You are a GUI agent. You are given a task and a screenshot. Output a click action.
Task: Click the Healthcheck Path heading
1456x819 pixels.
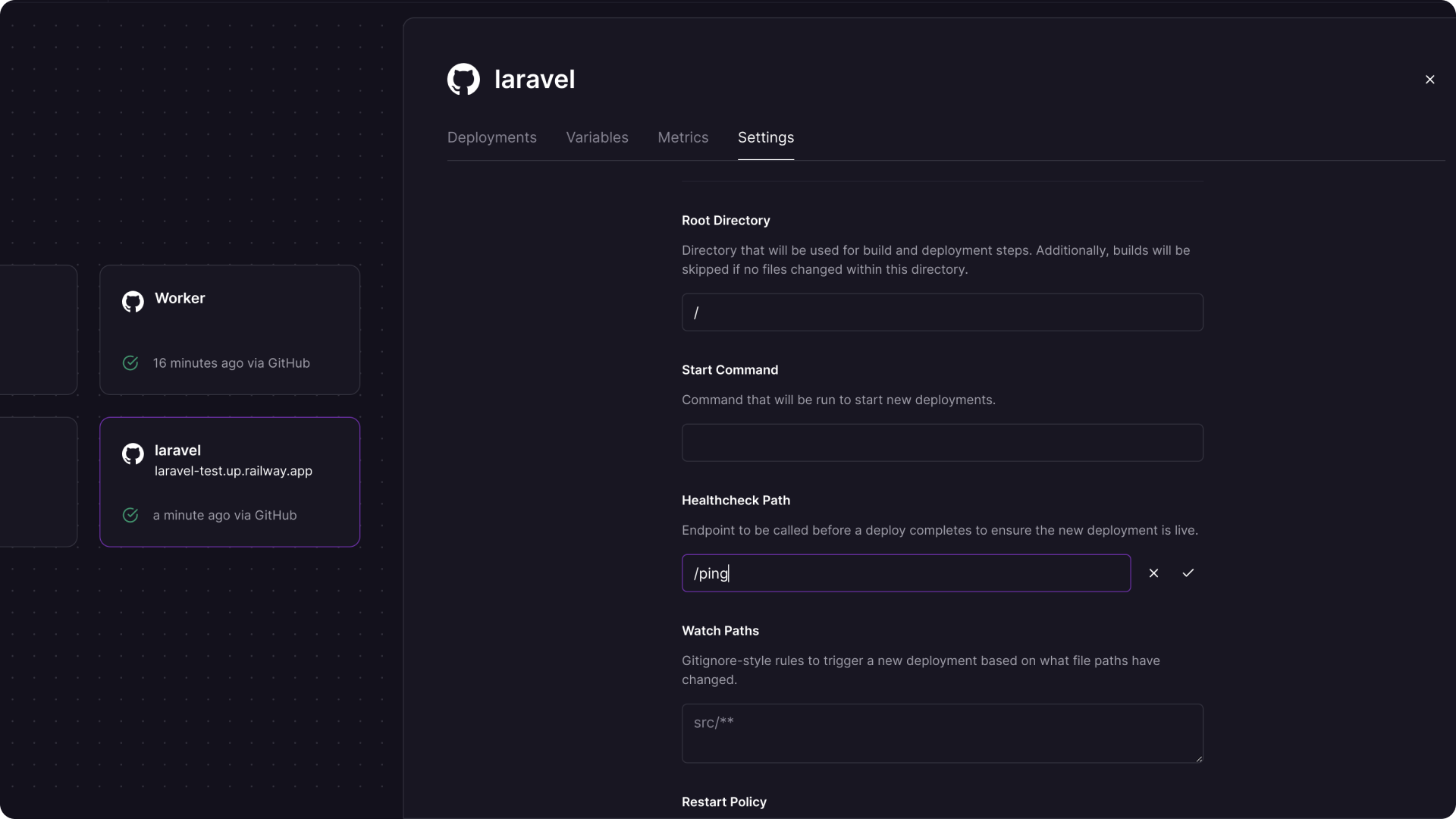[736, 500]
